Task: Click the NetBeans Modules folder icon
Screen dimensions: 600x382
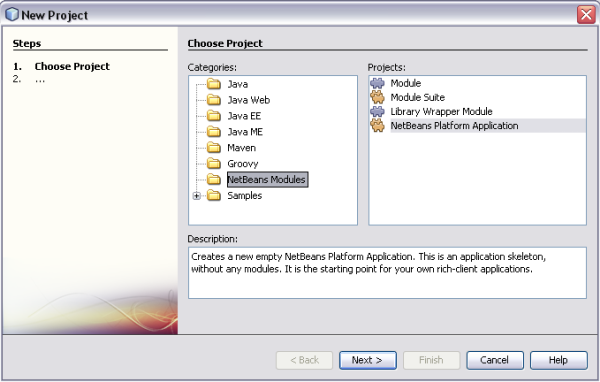Action: pos(214,179)
